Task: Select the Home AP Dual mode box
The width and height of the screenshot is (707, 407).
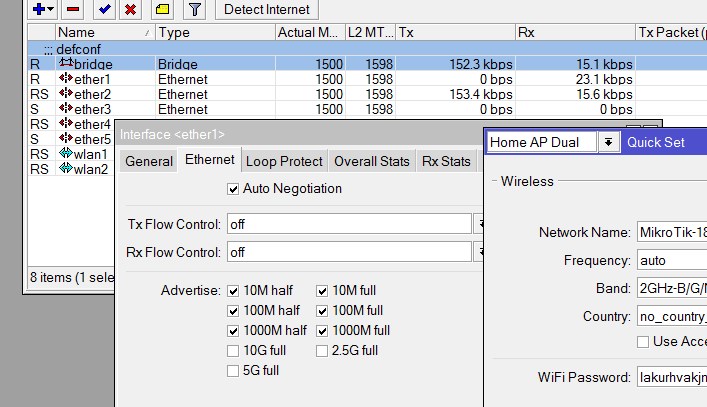Action: 542,142
